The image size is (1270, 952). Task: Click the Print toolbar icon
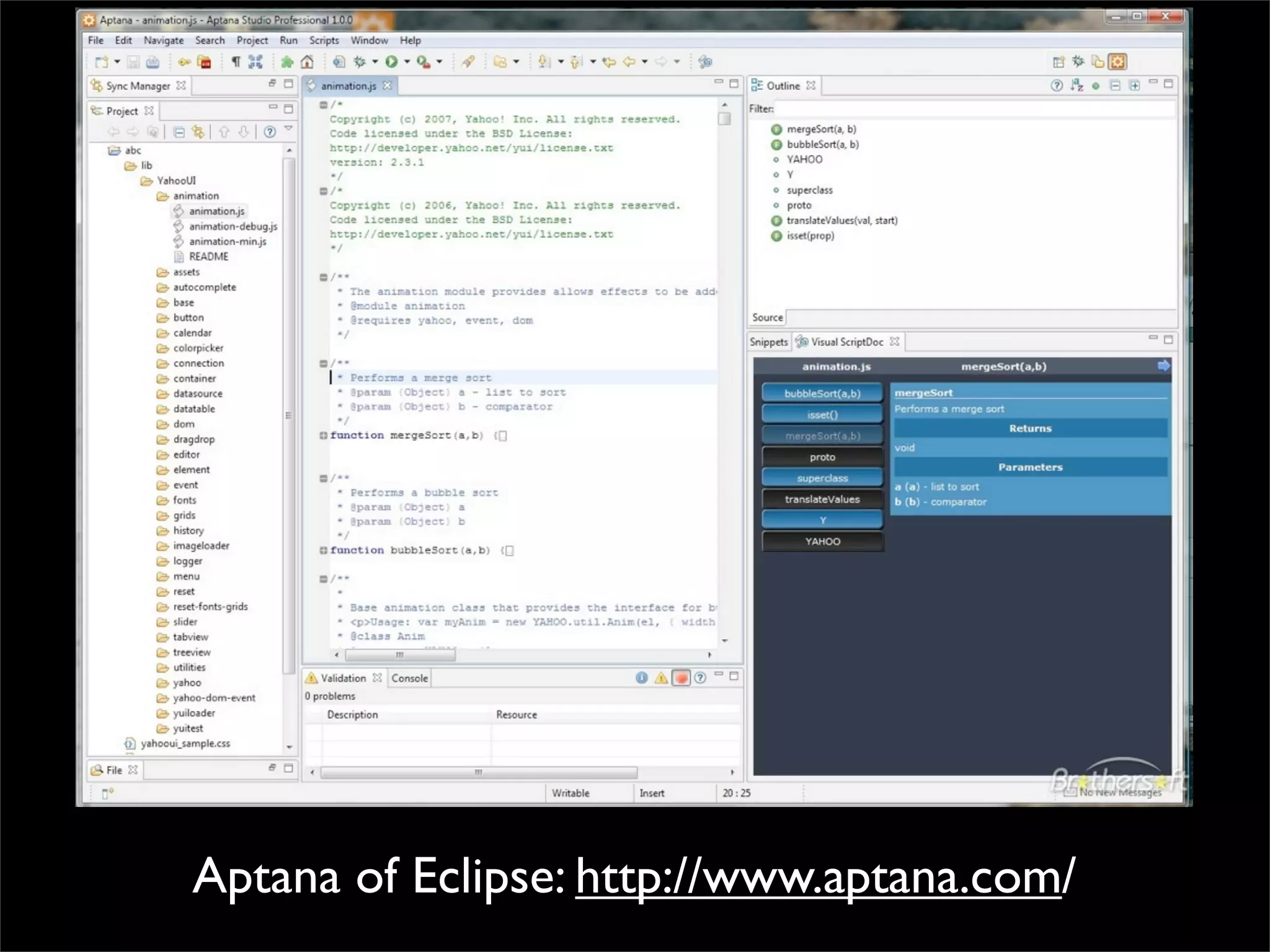point(153,61)
